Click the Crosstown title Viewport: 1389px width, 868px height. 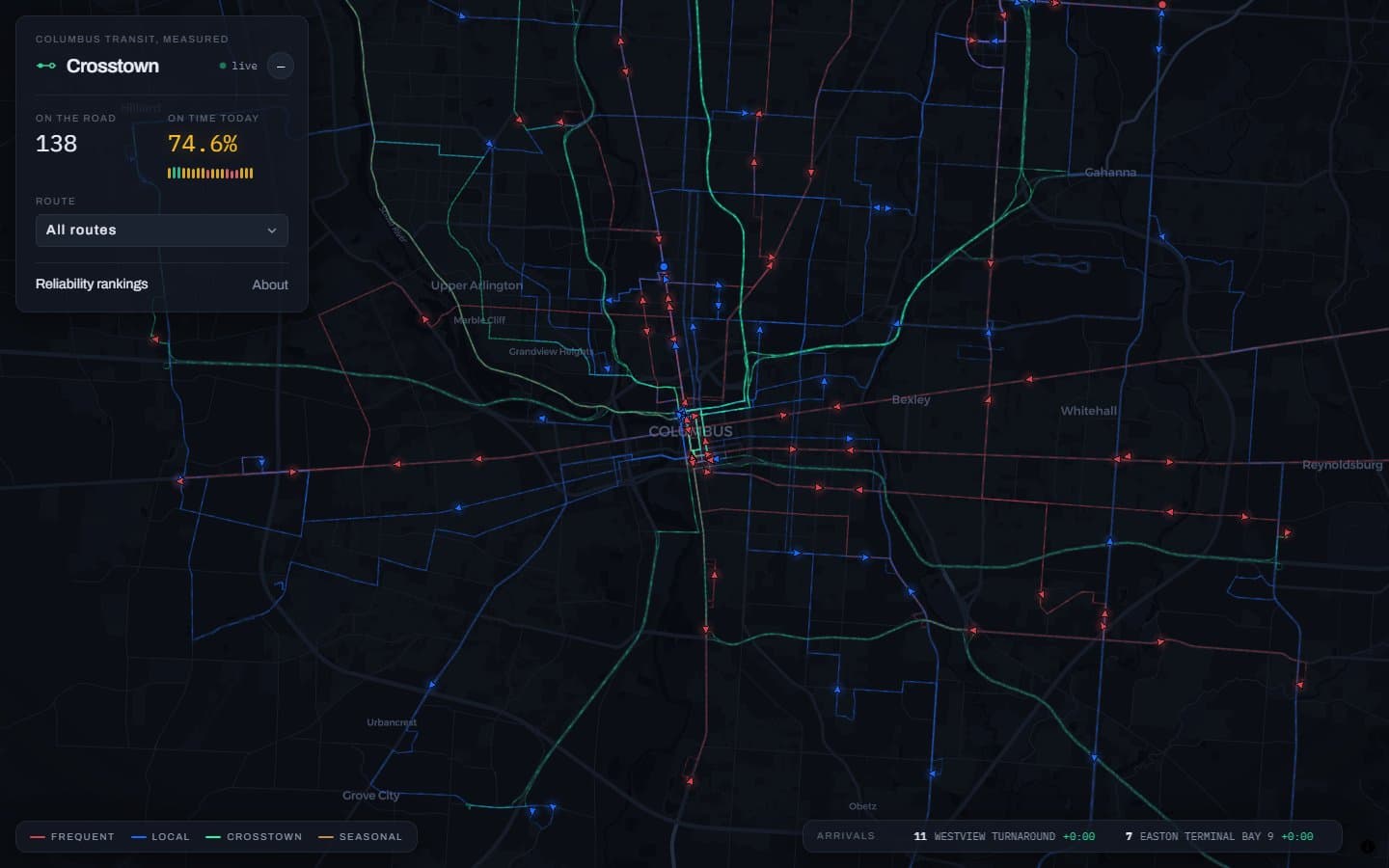(x=113, y=66)
